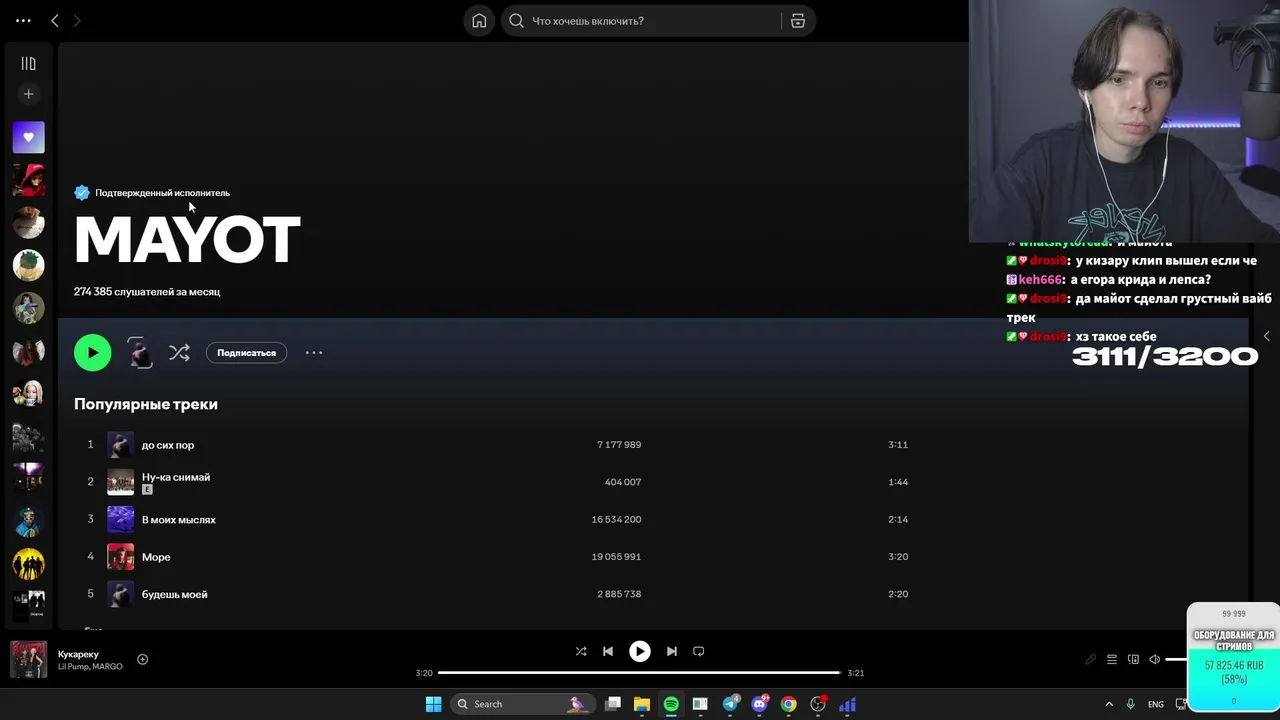1280x720 pixels.
Task: Click play count '19 055 991'
Action: (x=616, y=557)
